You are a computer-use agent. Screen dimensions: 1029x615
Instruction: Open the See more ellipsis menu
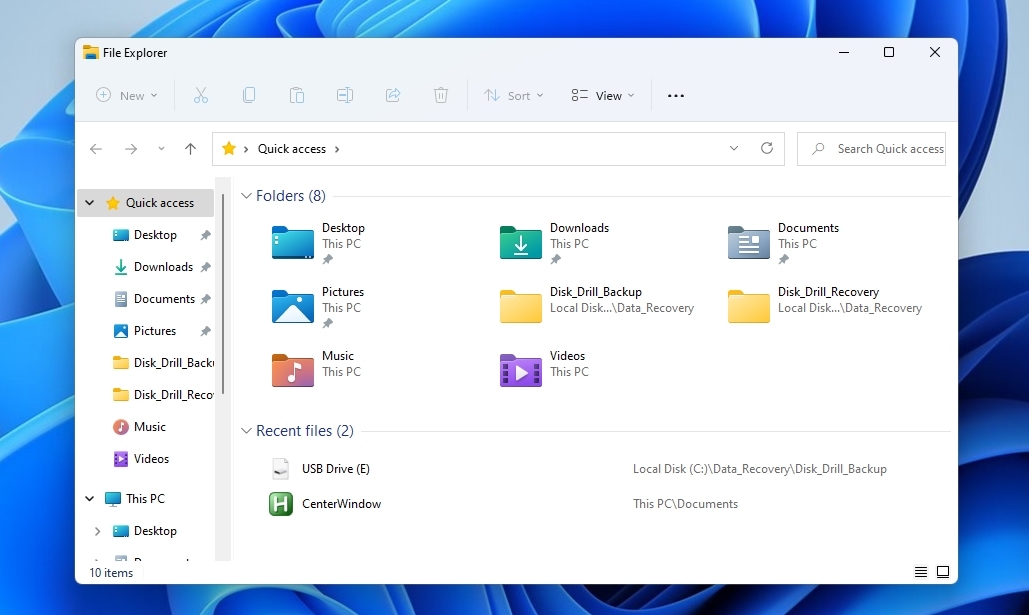[x=675, y=95]
